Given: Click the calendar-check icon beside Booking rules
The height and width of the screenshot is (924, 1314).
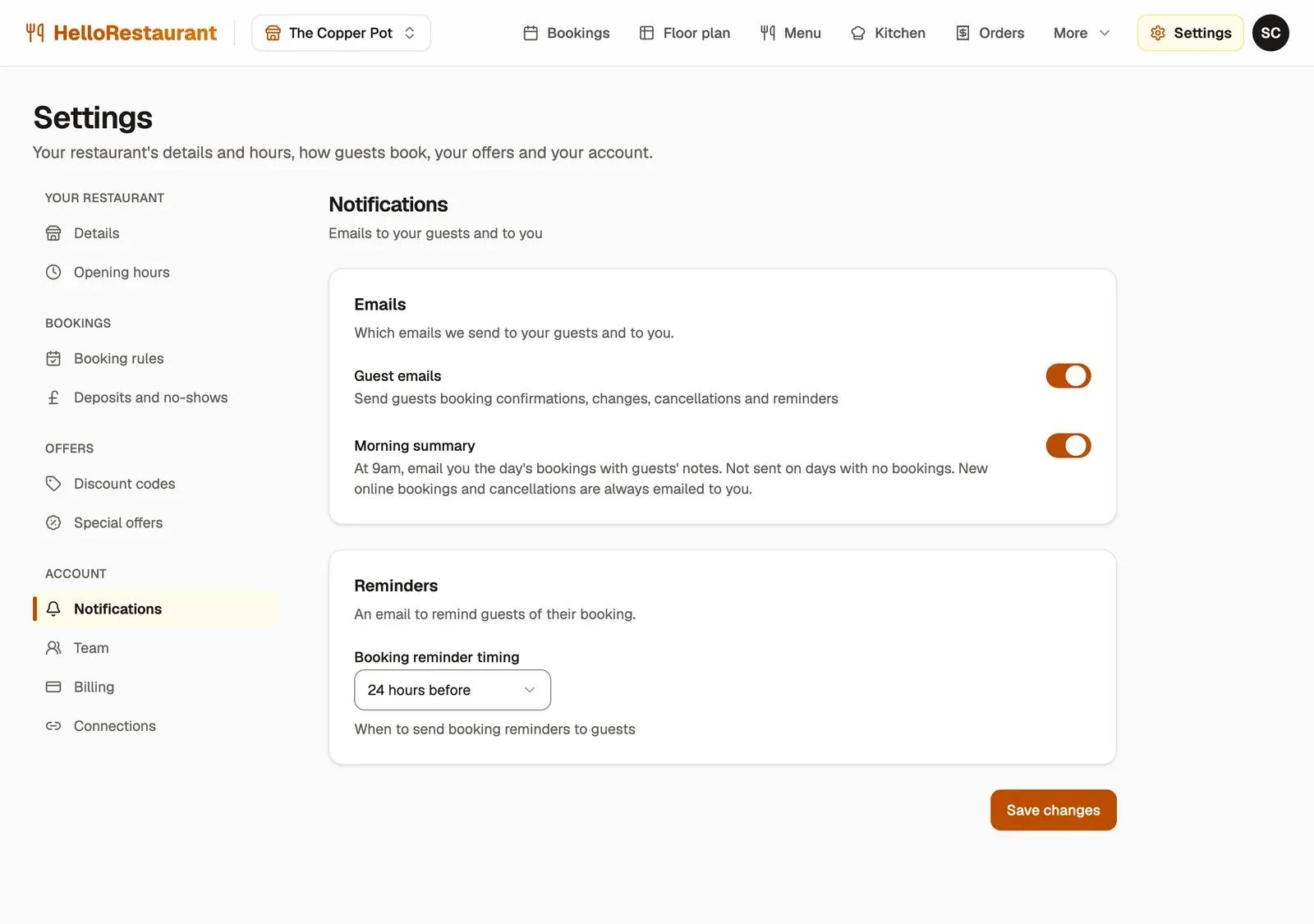Looking at the screenshot, I should pyautogui.click(x=53, y=358).
